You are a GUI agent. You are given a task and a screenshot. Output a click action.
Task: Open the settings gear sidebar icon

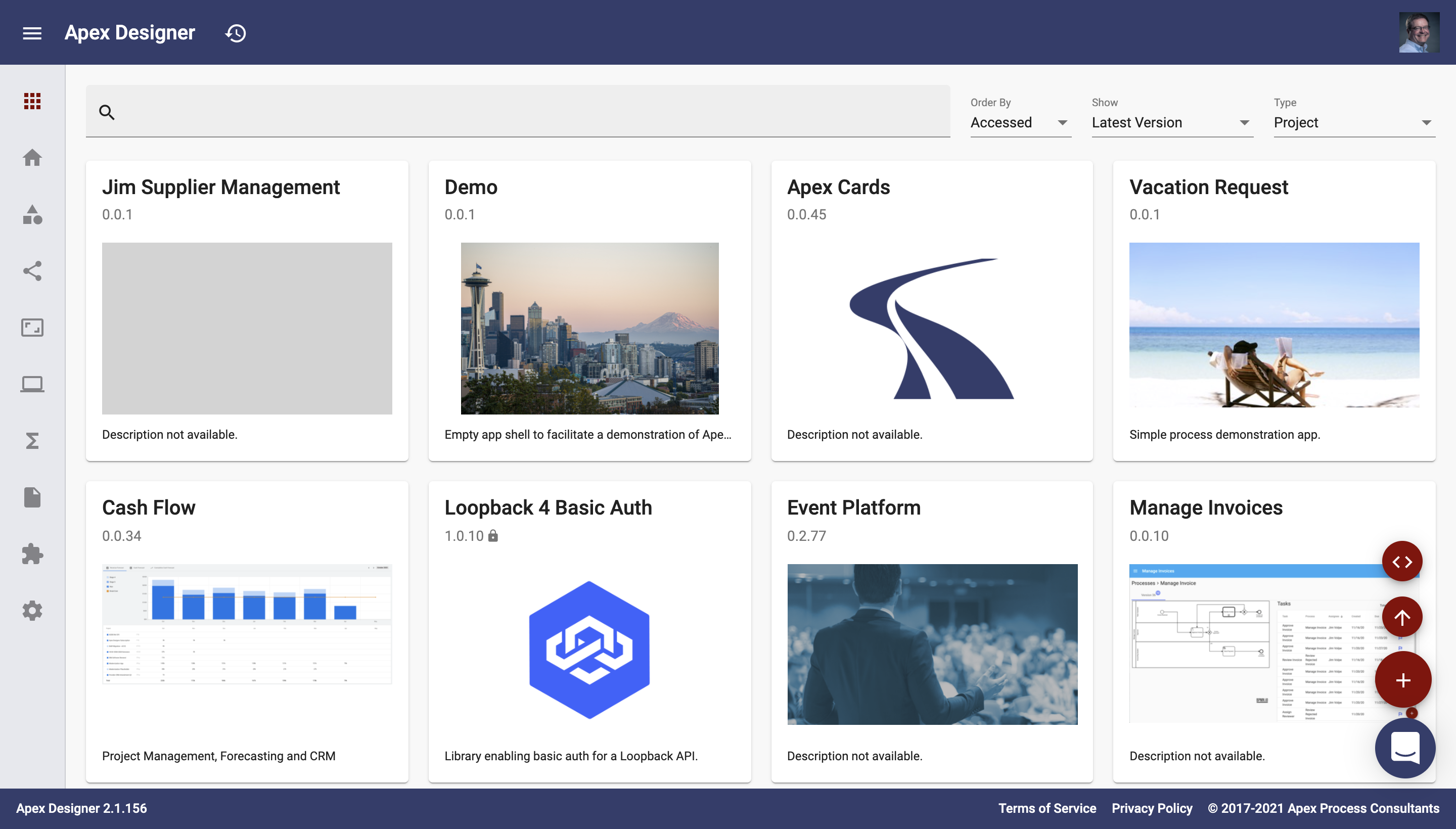[x=32, y=610]
